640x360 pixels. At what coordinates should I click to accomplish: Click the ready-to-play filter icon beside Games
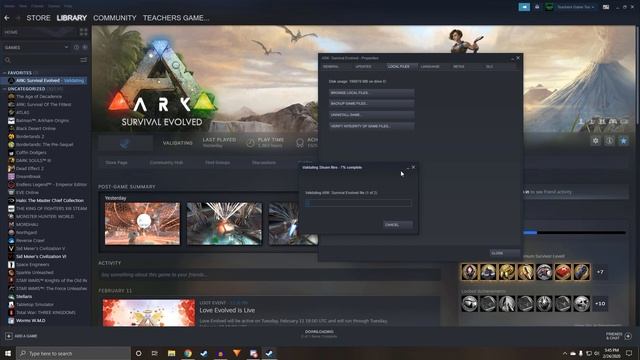[85, 47]
